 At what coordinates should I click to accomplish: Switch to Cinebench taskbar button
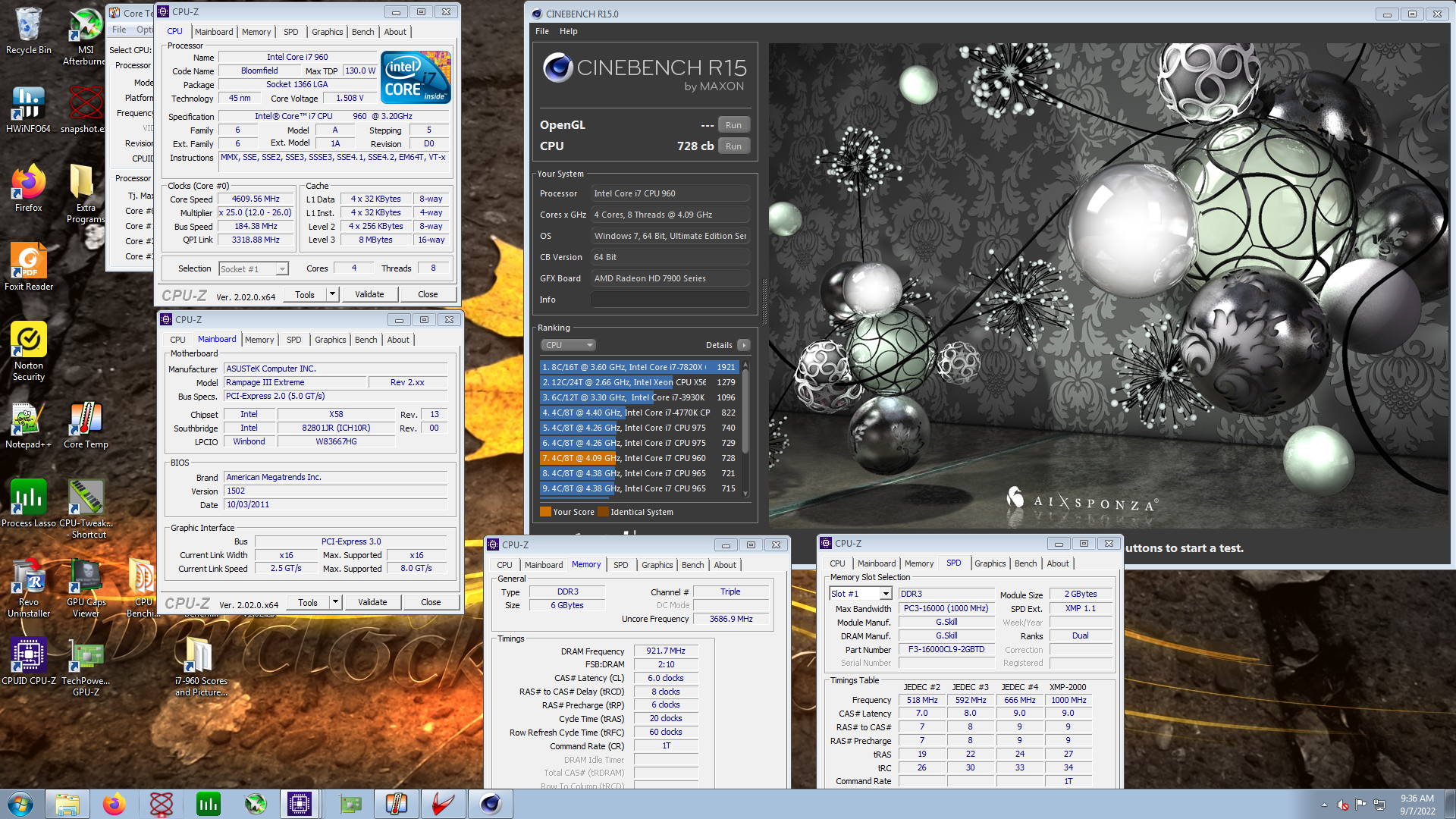[x=491, y=804]
